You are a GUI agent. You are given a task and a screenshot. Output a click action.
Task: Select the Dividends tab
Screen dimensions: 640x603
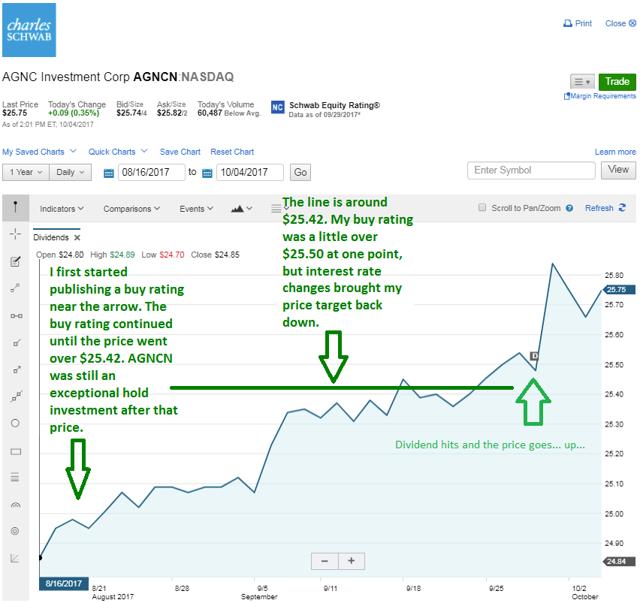(x=51, y=238)
